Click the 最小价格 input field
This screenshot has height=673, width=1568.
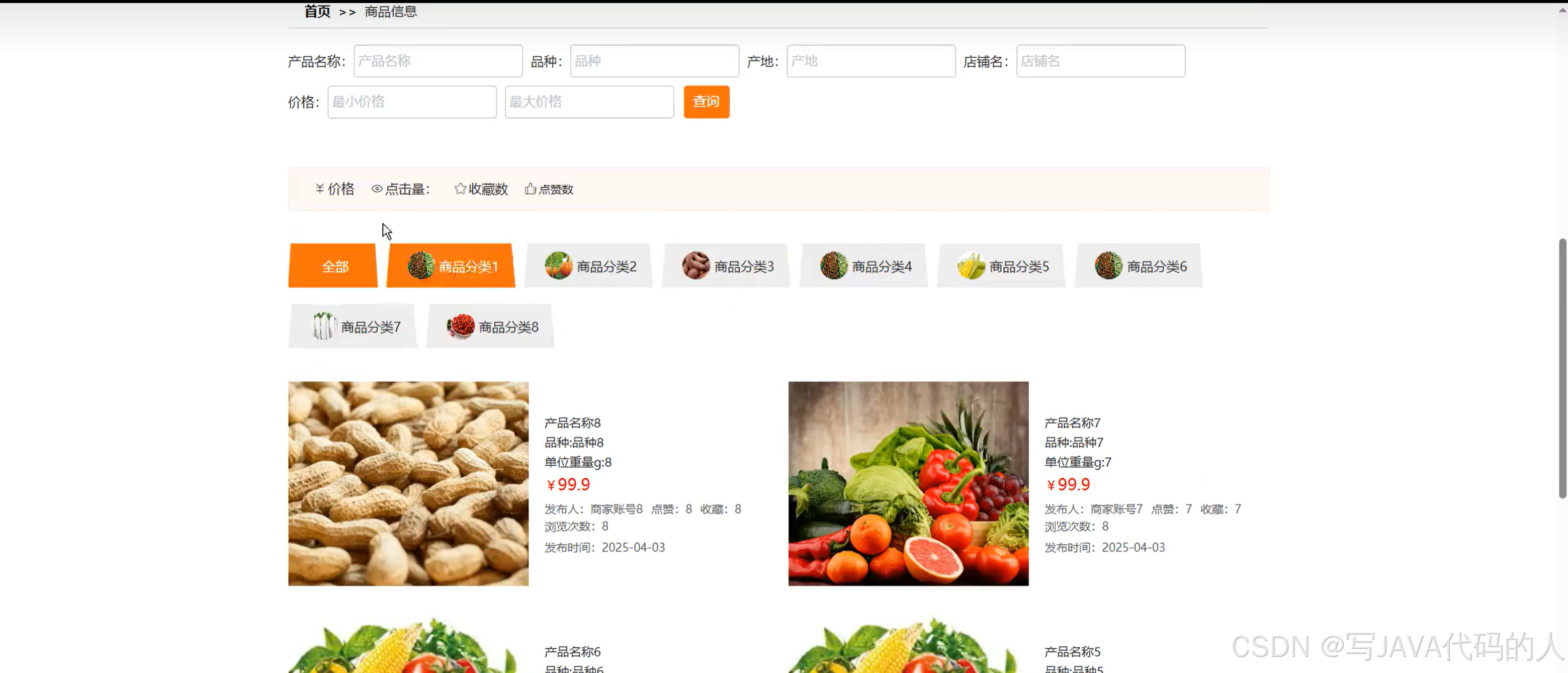[411, 102]
